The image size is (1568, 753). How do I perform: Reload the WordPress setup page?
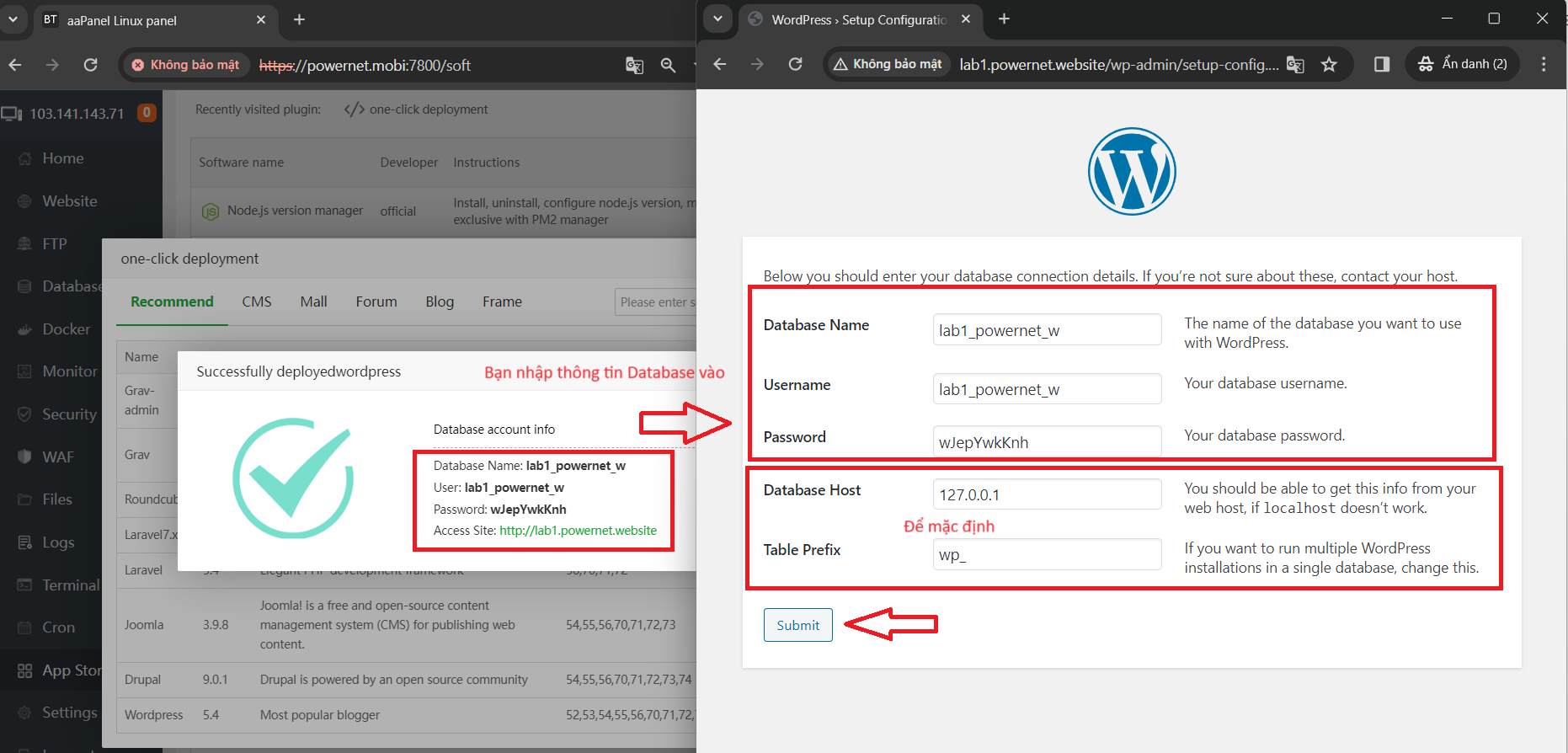pyautogui.click(x=795, y=65)
